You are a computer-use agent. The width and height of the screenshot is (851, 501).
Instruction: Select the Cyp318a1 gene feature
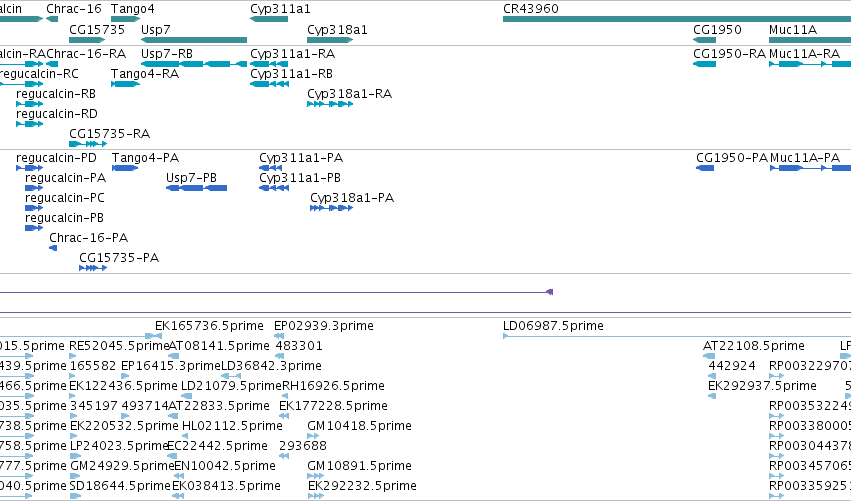pos(330,40)
